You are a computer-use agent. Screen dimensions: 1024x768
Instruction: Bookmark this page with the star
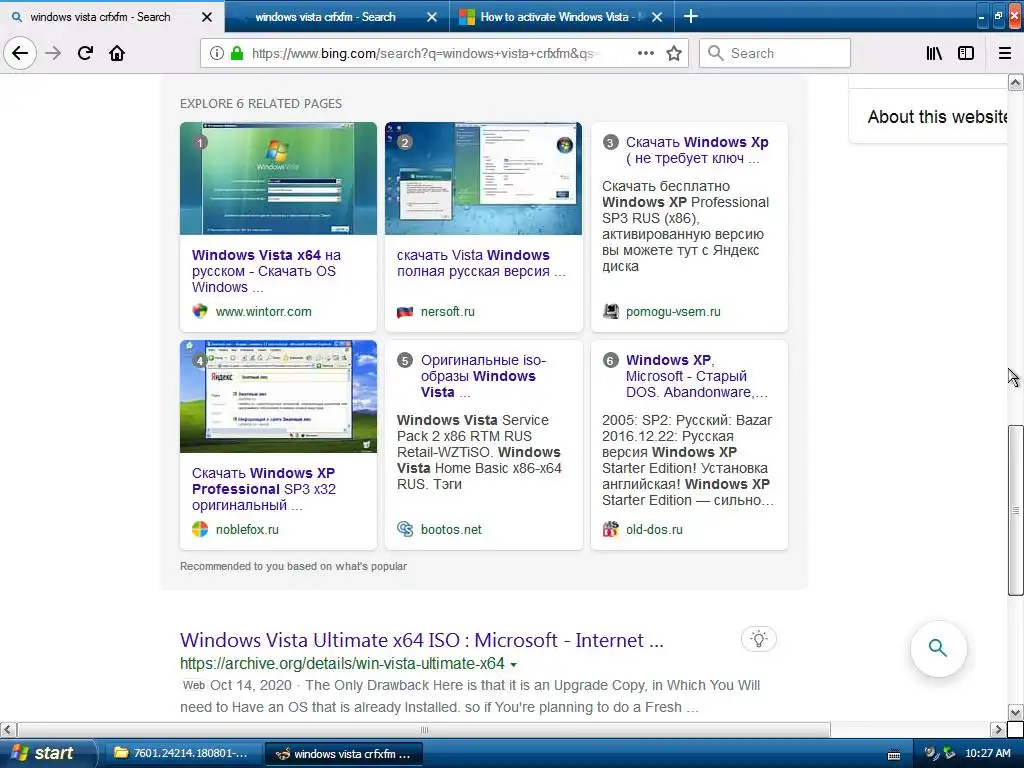click(x=674, y=53)
